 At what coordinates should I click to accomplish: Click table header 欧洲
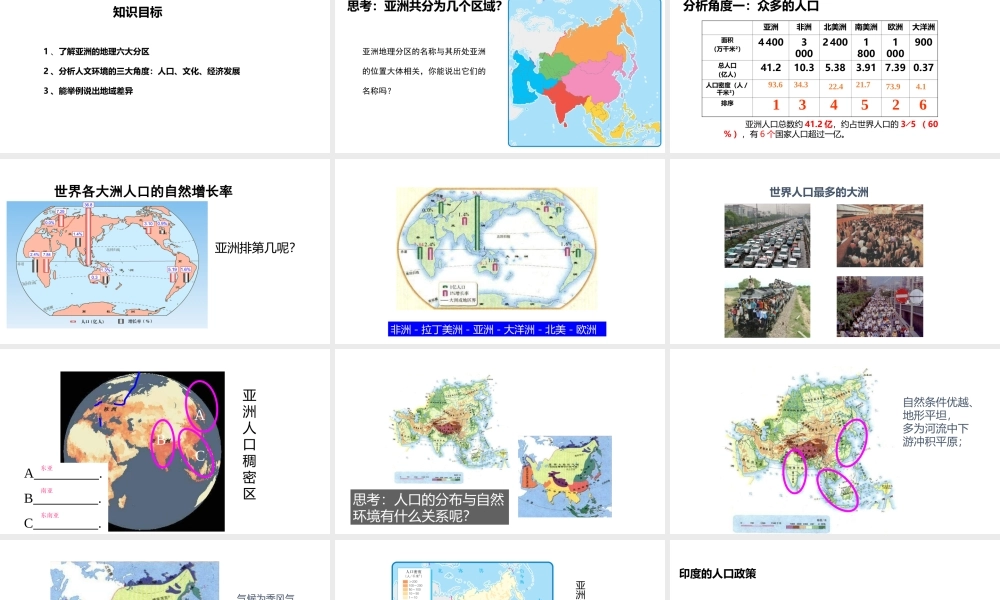pyautogui.click(x=895, y=27)
